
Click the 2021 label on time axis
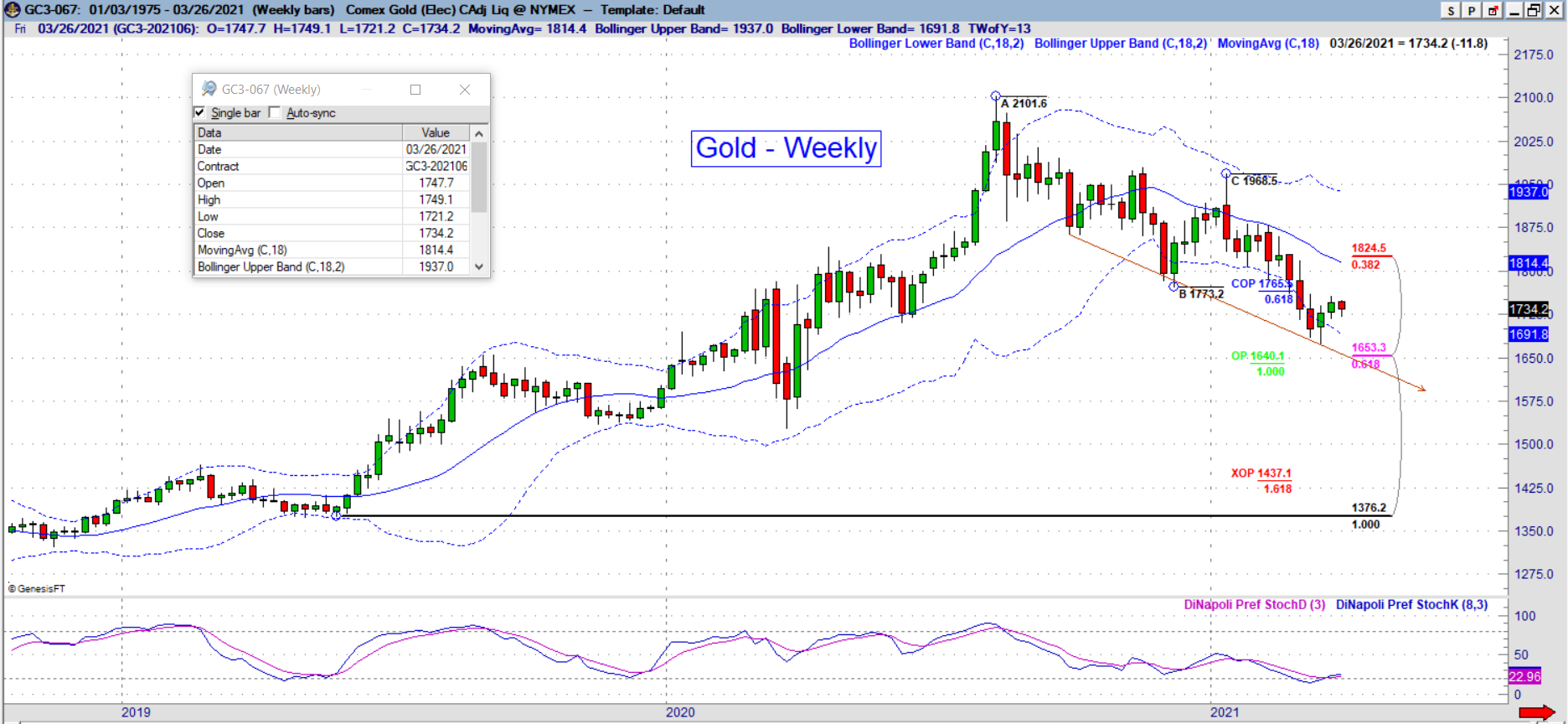tap(1225, 712)
